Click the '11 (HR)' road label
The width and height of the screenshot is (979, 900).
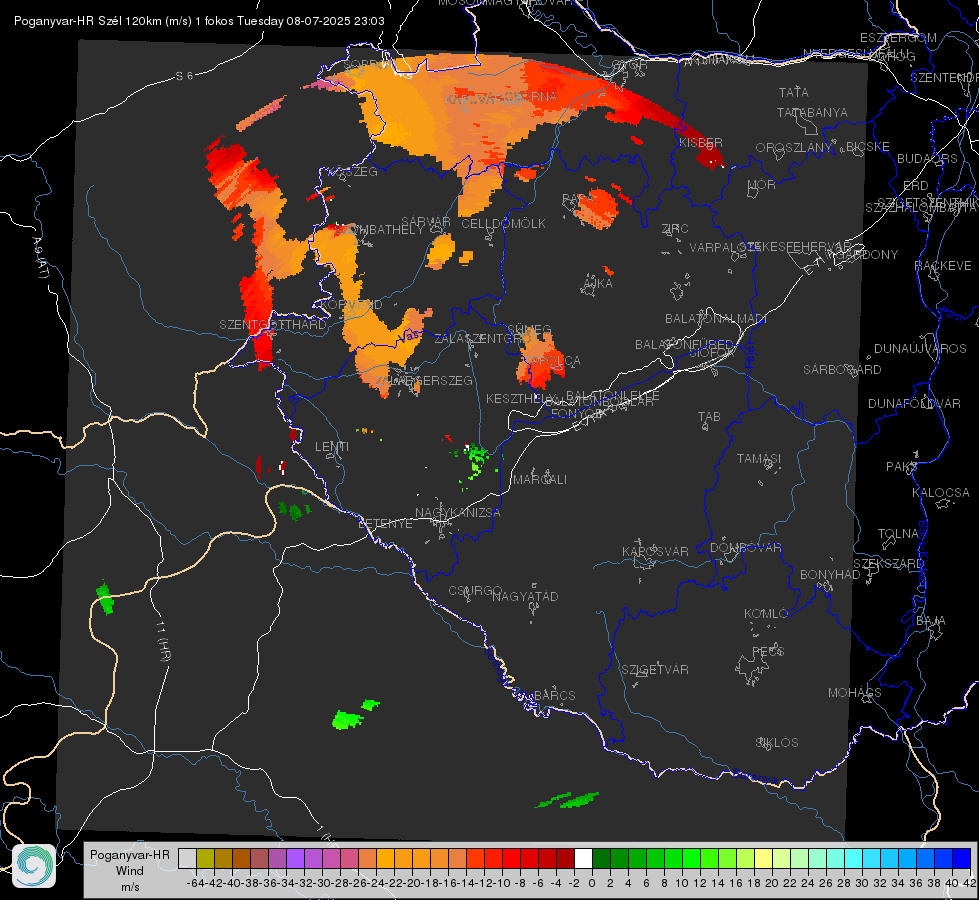click(164, 643)
